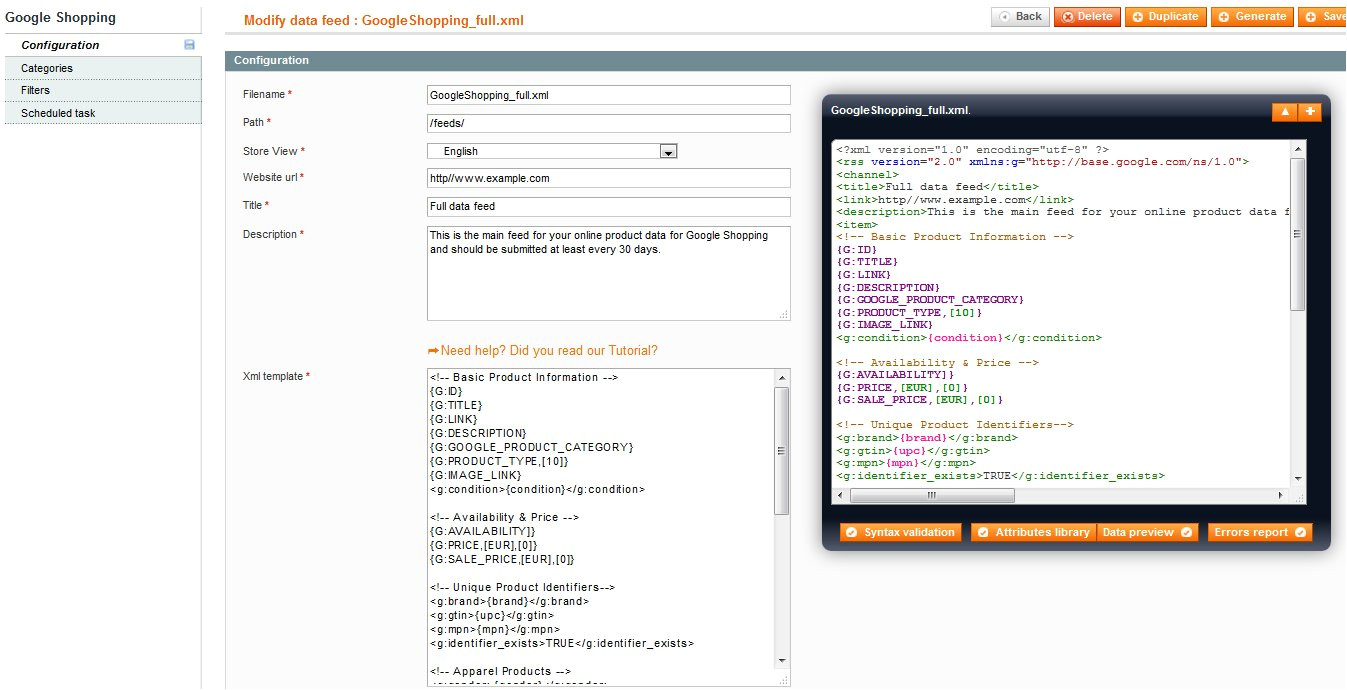Click the preview panel horizontal scrollbar thumb
Viewport: 1347px width, 690px height.
point(932,496)
